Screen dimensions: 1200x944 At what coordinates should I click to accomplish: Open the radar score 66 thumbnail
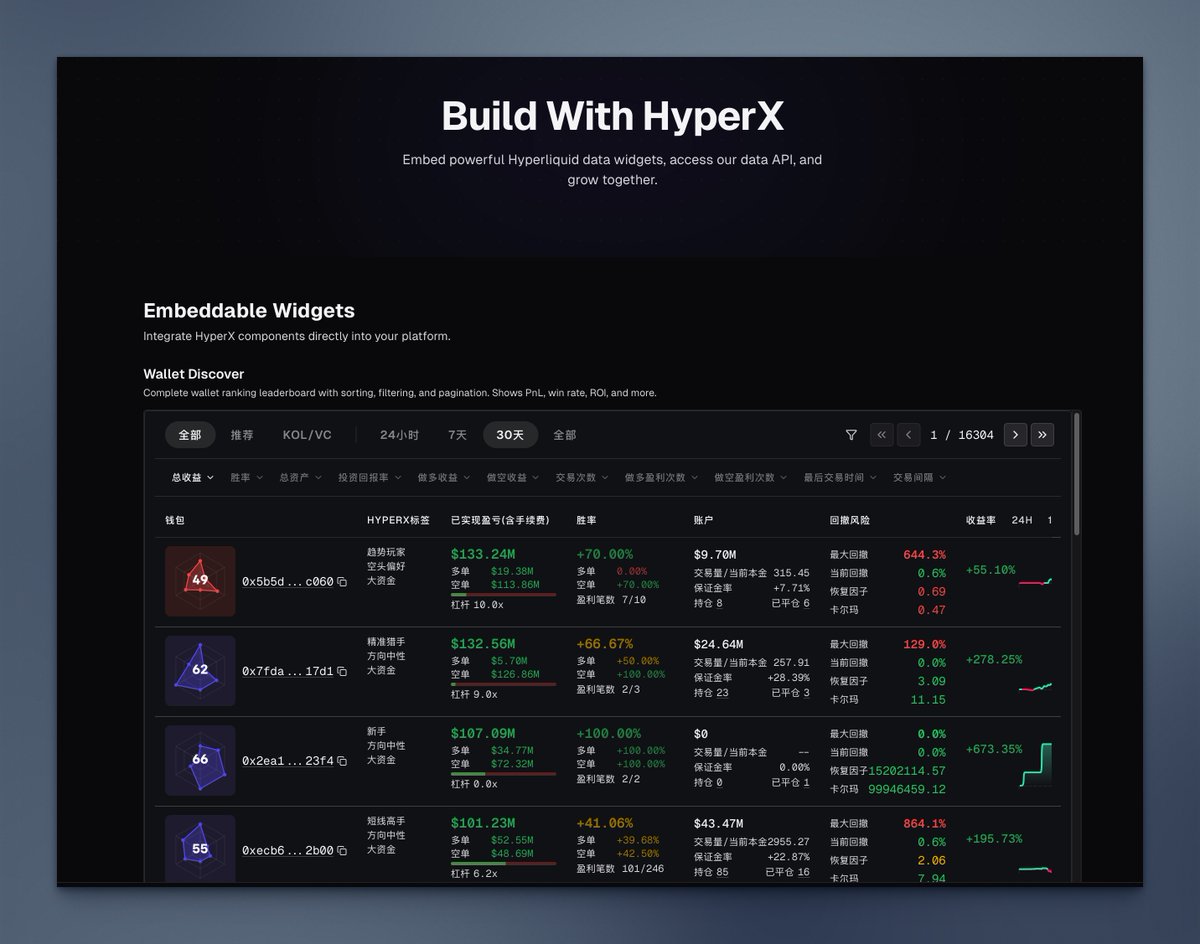pyautogui.click(x=200, y=760)
